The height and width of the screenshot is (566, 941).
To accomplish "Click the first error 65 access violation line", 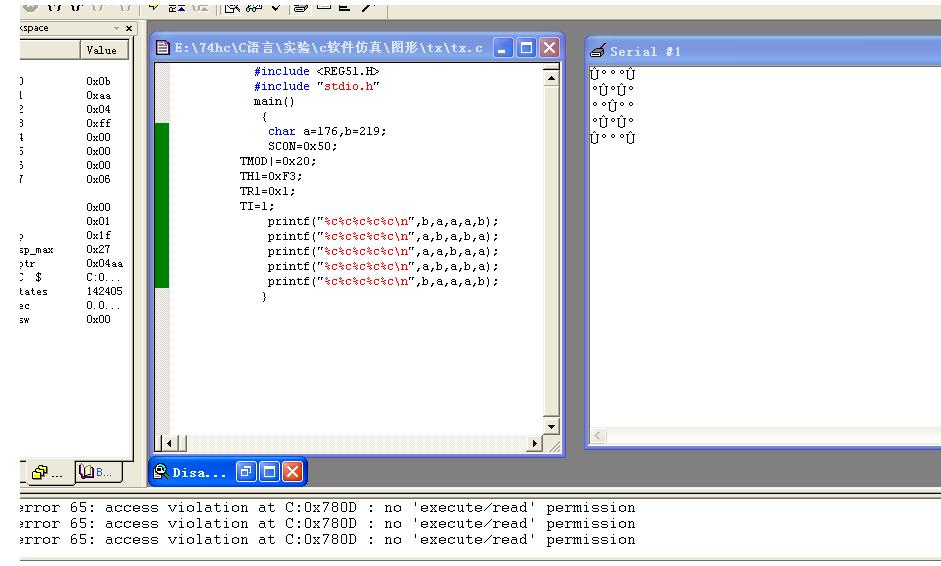I will pyautogui.click(x=328, y=508).
